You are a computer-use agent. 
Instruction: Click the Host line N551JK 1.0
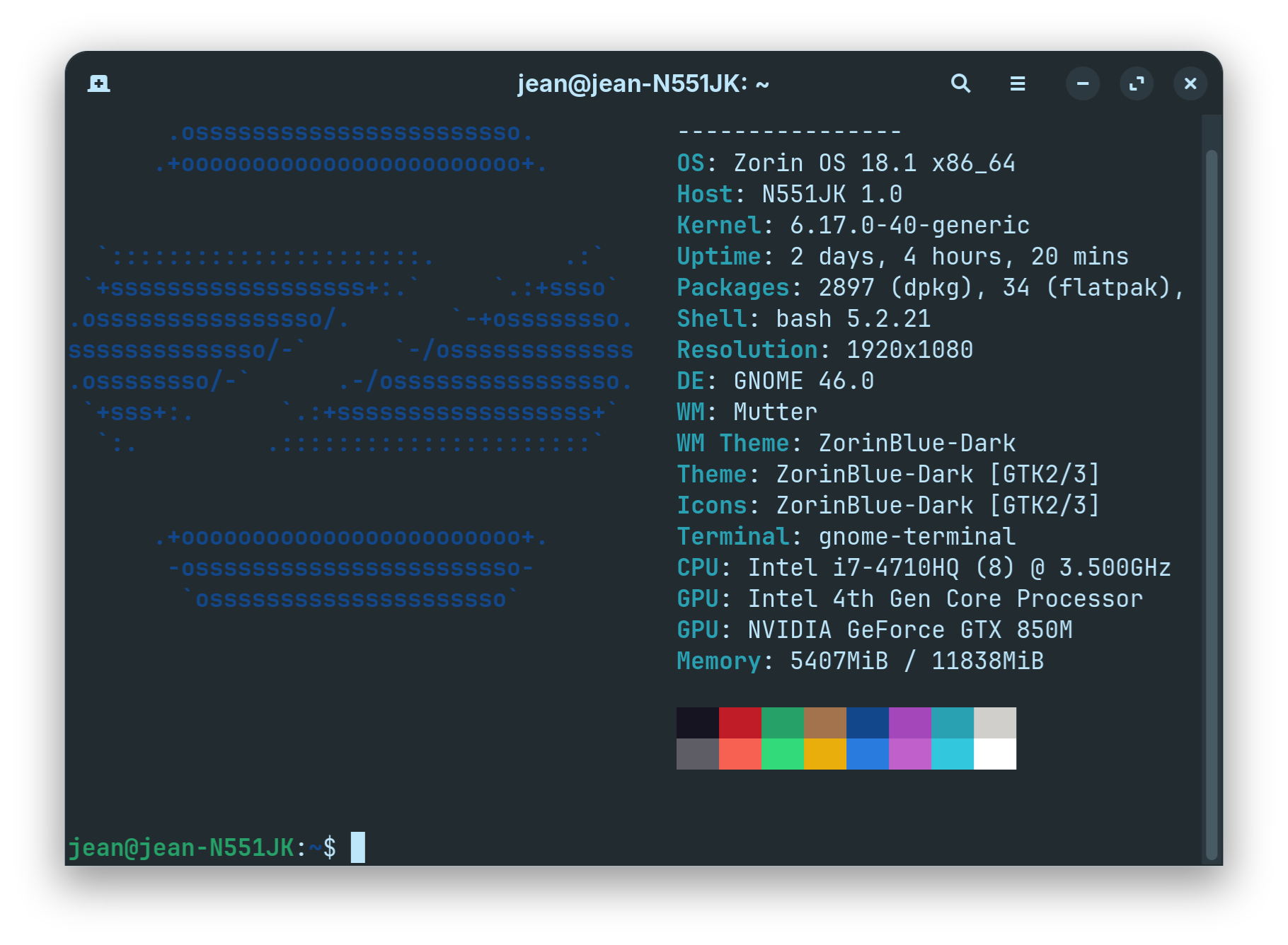(790, 195)
